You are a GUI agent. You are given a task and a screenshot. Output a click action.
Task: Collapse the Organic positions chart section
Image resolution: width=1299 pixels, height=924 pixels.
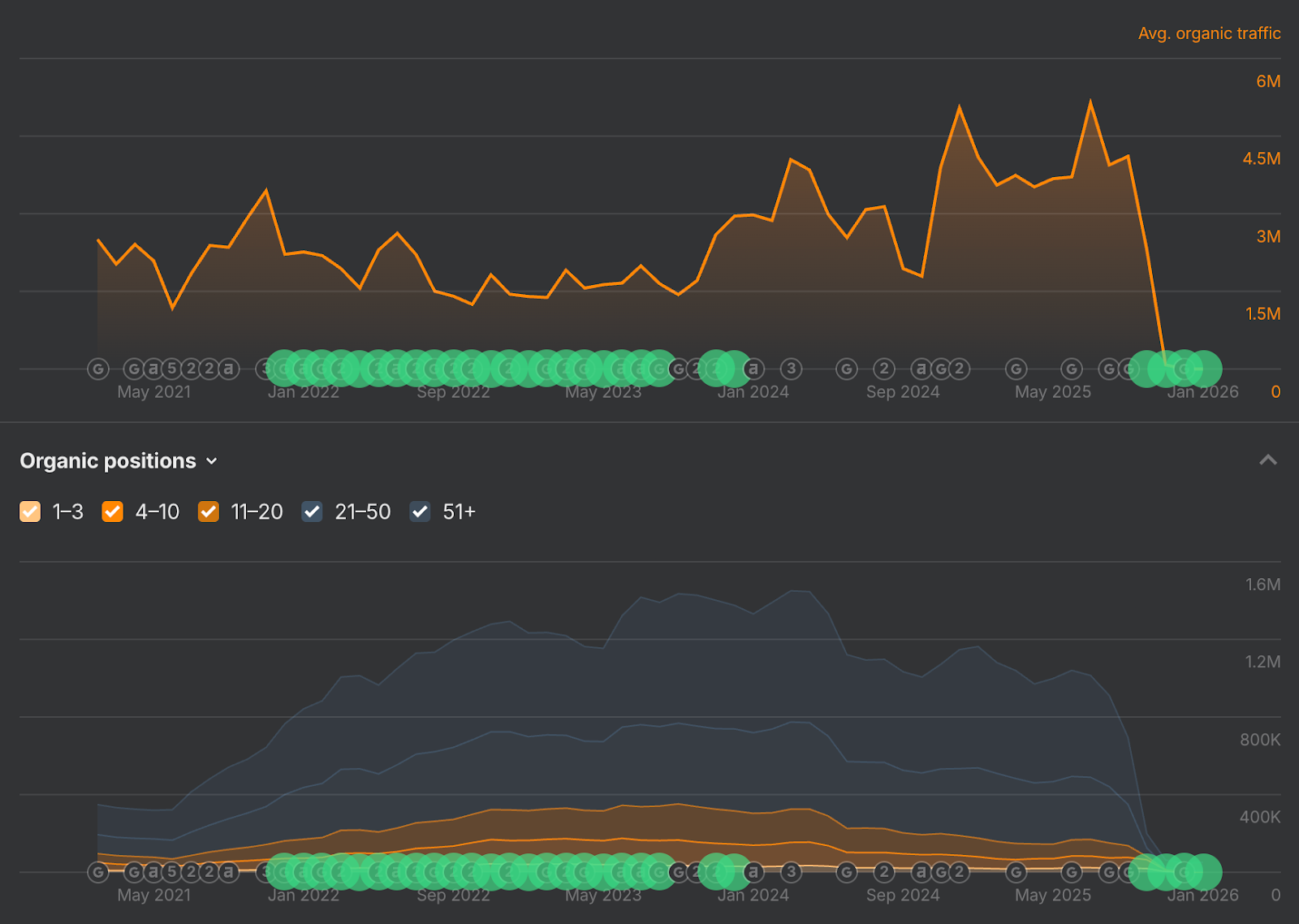pyautogui.click(x=1267, y=460)
